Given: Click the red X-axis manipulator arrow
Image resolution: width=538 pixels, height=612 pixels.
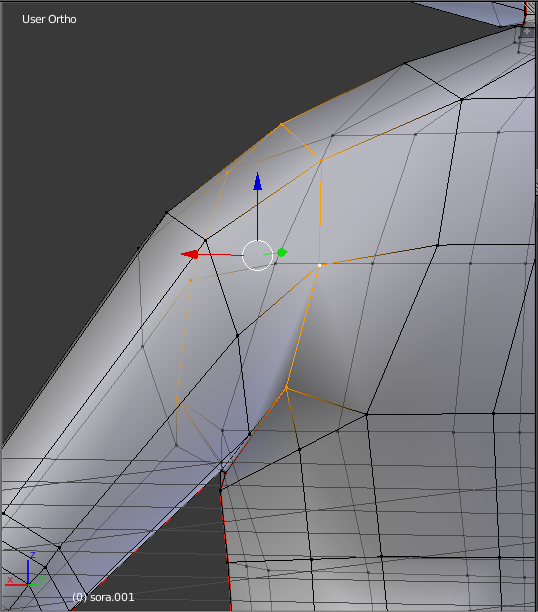Looking at the screenshot, I should point(190,254).
